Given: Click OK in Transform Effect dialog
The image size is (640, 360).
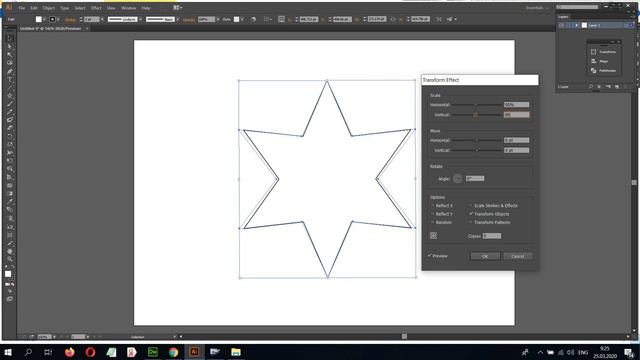Looking at the screenshot, I should pyautogui.click(x=485, y=256).
